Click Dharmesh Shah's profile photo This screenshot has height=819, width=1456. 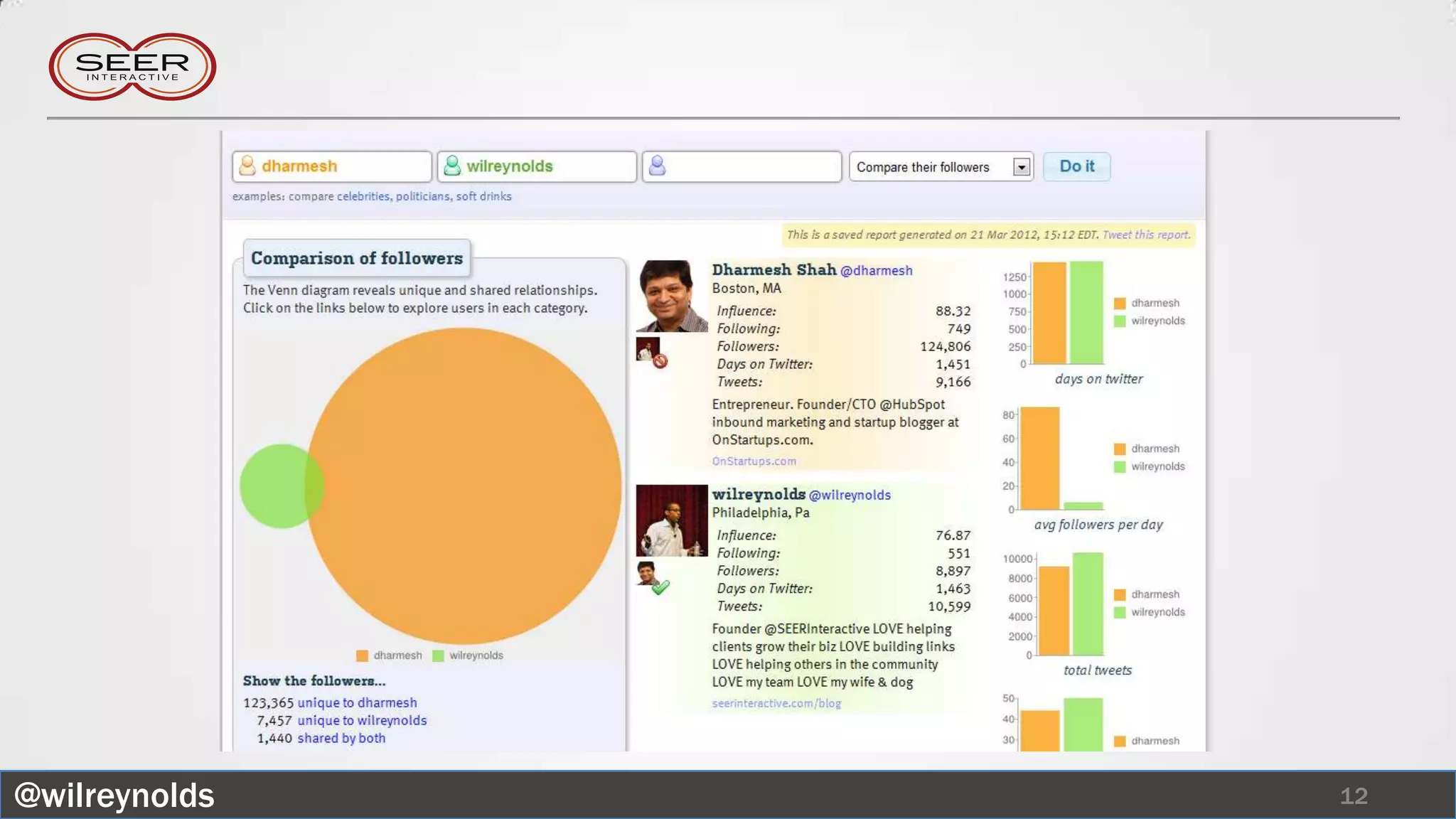click(x=672, y=296)
